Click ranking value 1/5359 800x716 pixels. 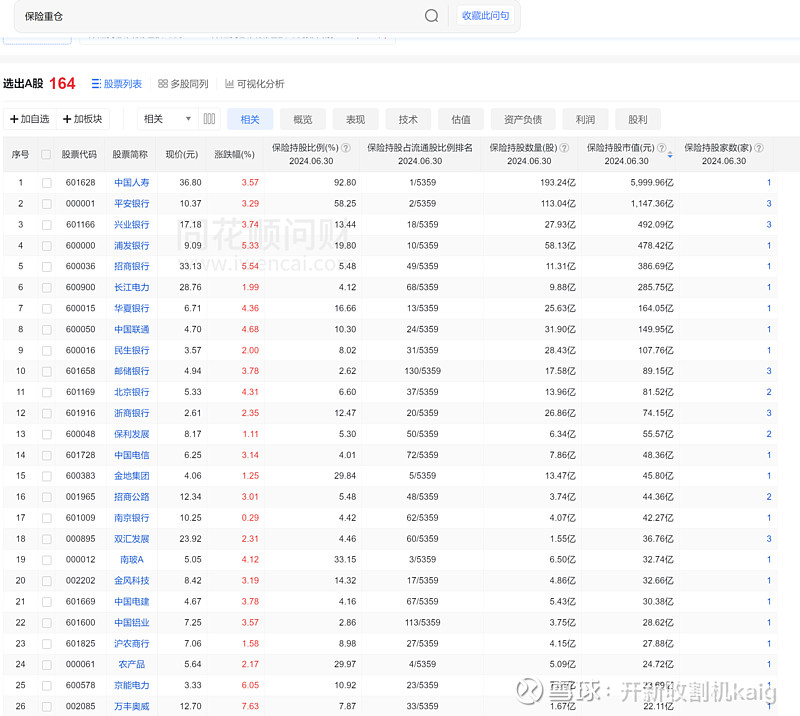tap(422, 183)
